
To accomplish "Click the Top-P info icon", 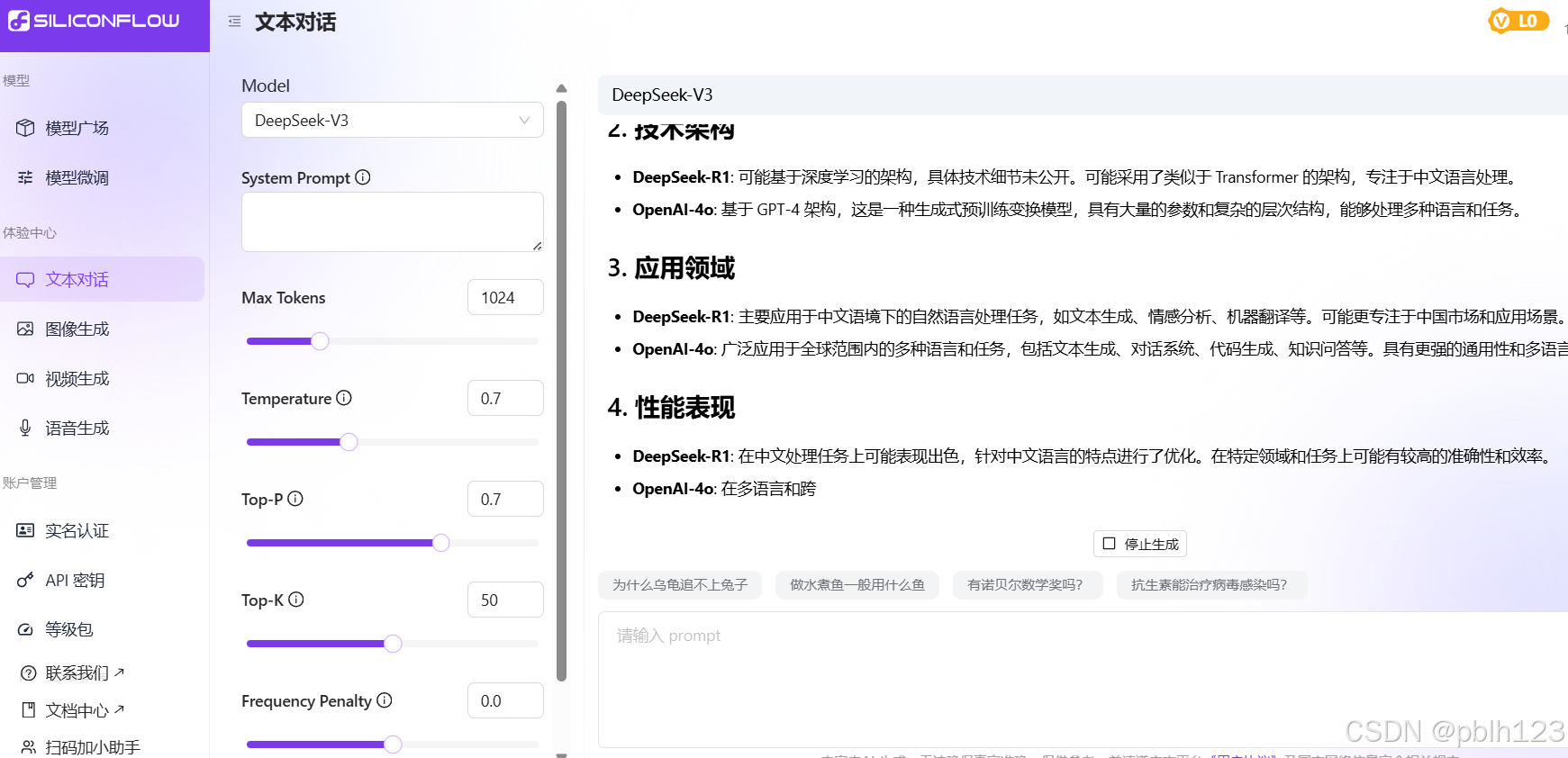I will click(x=295, y=499).
